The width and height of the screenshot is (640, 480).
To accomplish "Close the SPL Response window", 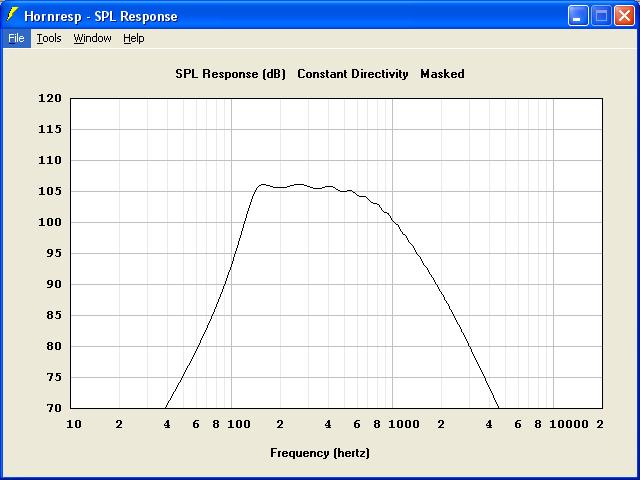I will click(x=624, y=16).
